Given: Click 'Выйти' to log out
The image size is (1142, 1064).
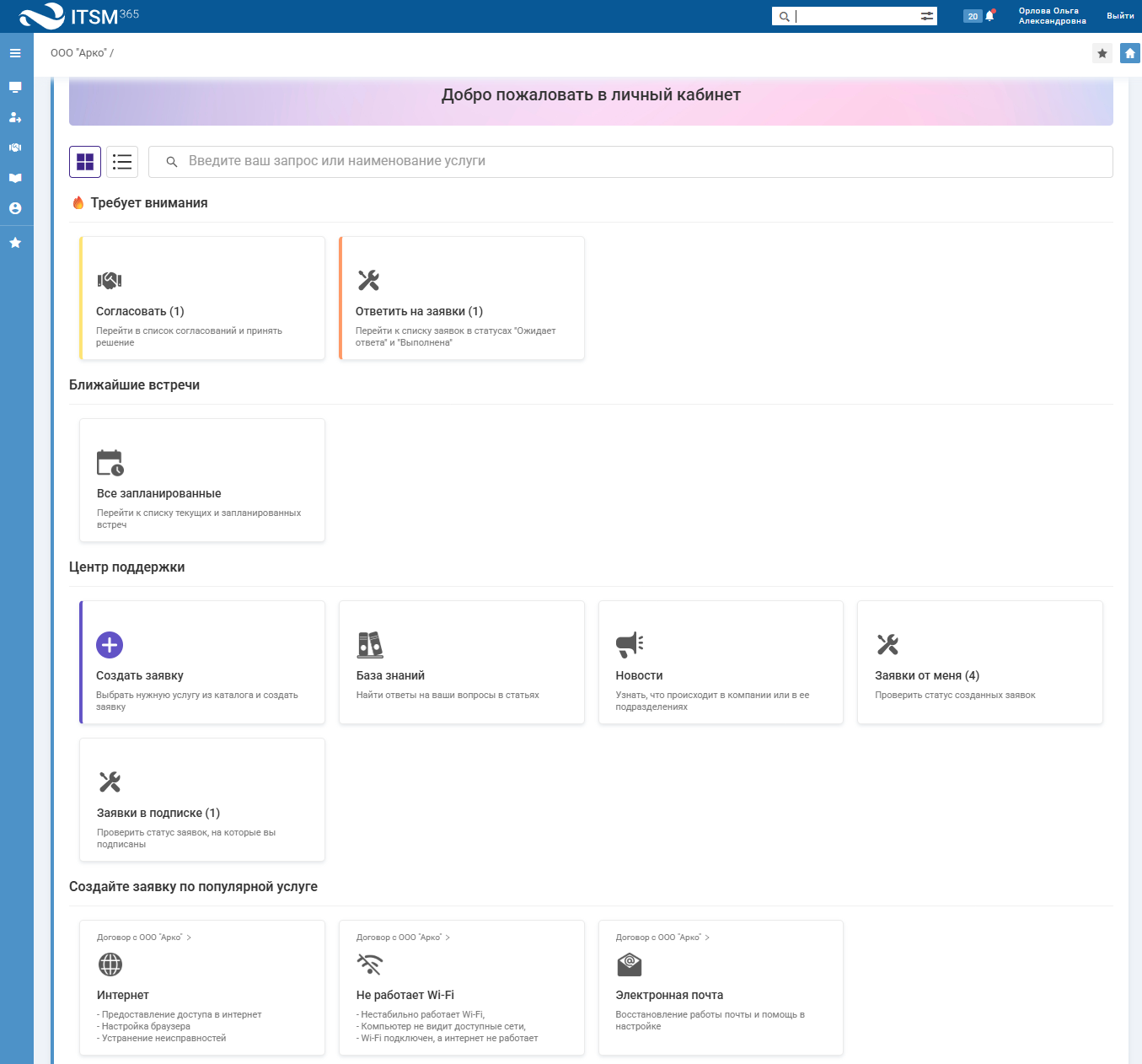Looking at the screenshot, I should [x=1120, y=16].
